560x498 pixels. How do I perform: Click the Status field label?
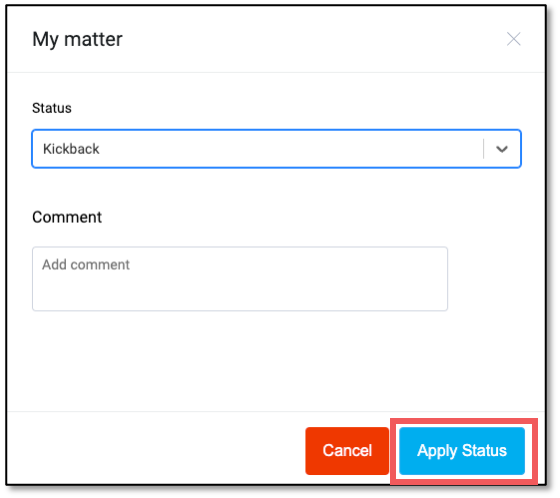(x=52, y=108)
